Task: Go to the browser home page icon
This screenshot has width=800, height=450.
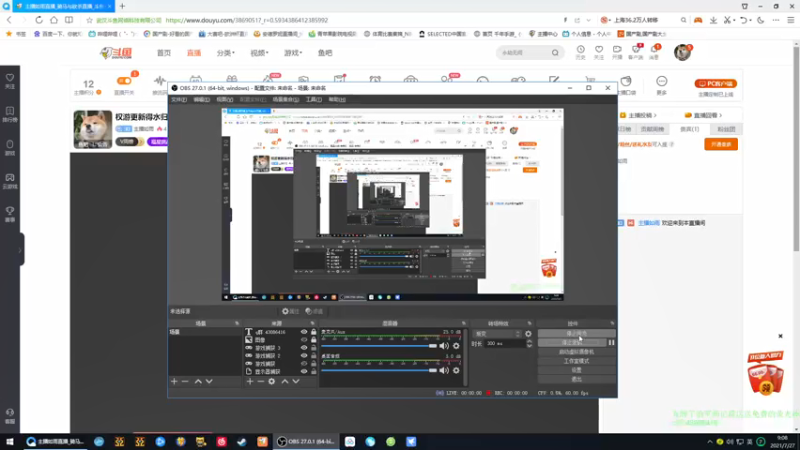Action: tap(54, 20)
